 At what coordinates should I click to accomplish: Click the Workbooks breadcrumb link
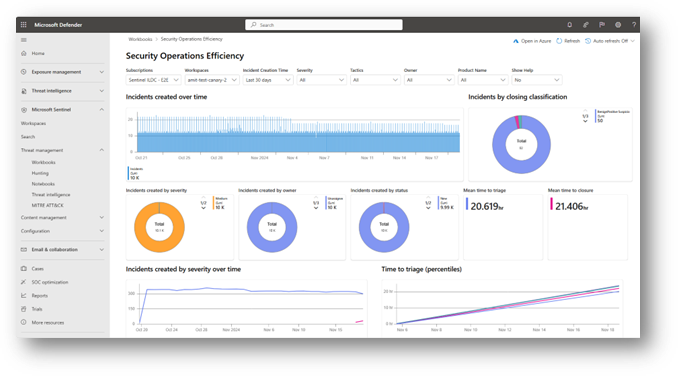[140, 39]
